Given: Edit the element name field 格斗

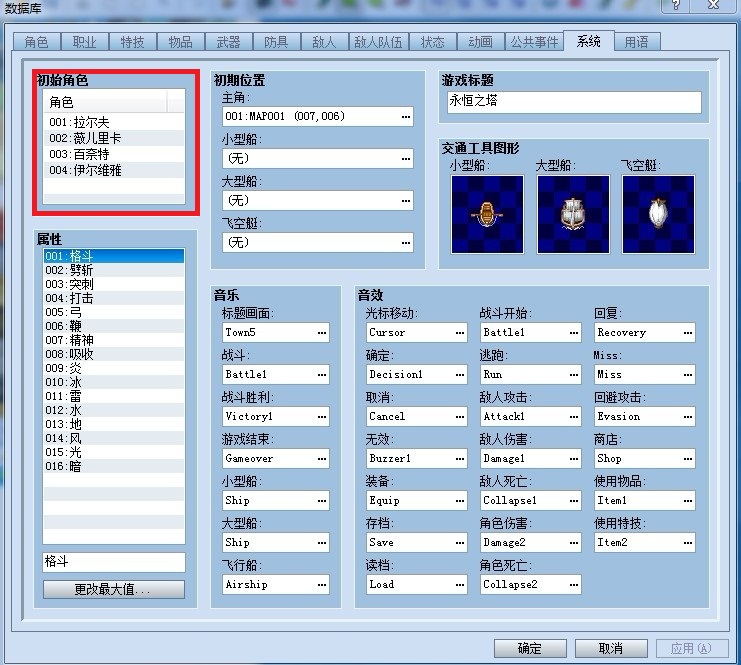Looking at the screenshot, I should tap(114, 562).
